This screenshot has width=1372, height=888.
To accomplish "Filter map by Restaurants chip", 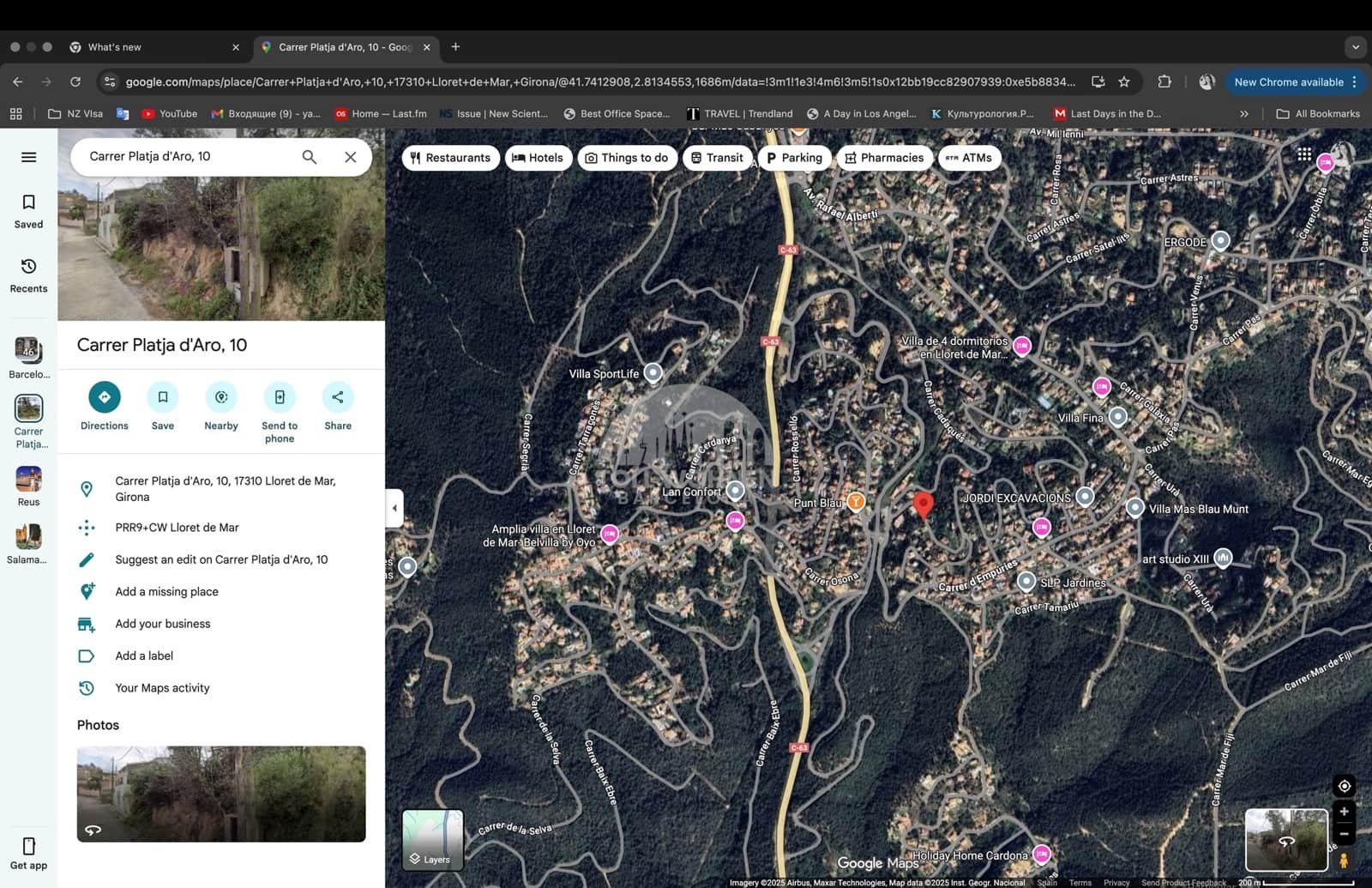I will pyautogui.click(x=450, y=158).
